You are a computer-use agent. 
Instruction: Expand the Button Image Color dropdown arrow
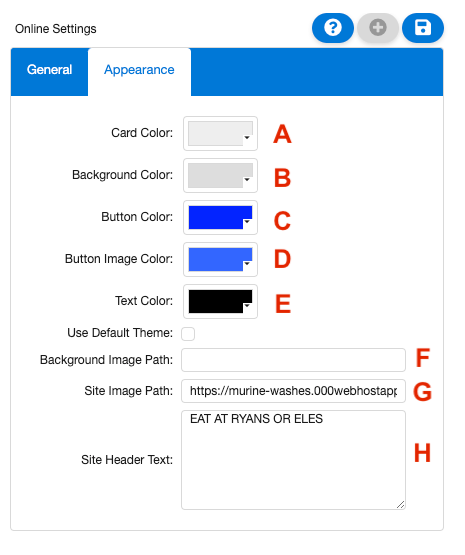pos(247,264)
